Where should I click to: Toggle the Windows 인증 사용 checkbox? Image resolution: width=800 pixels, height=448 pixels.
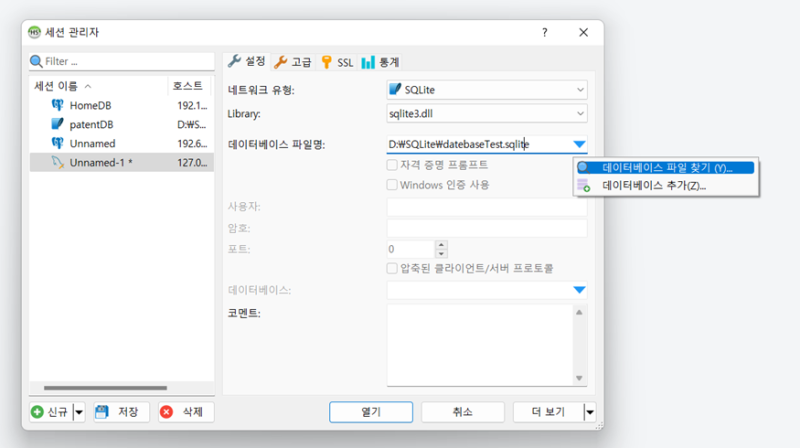point(392,185)
